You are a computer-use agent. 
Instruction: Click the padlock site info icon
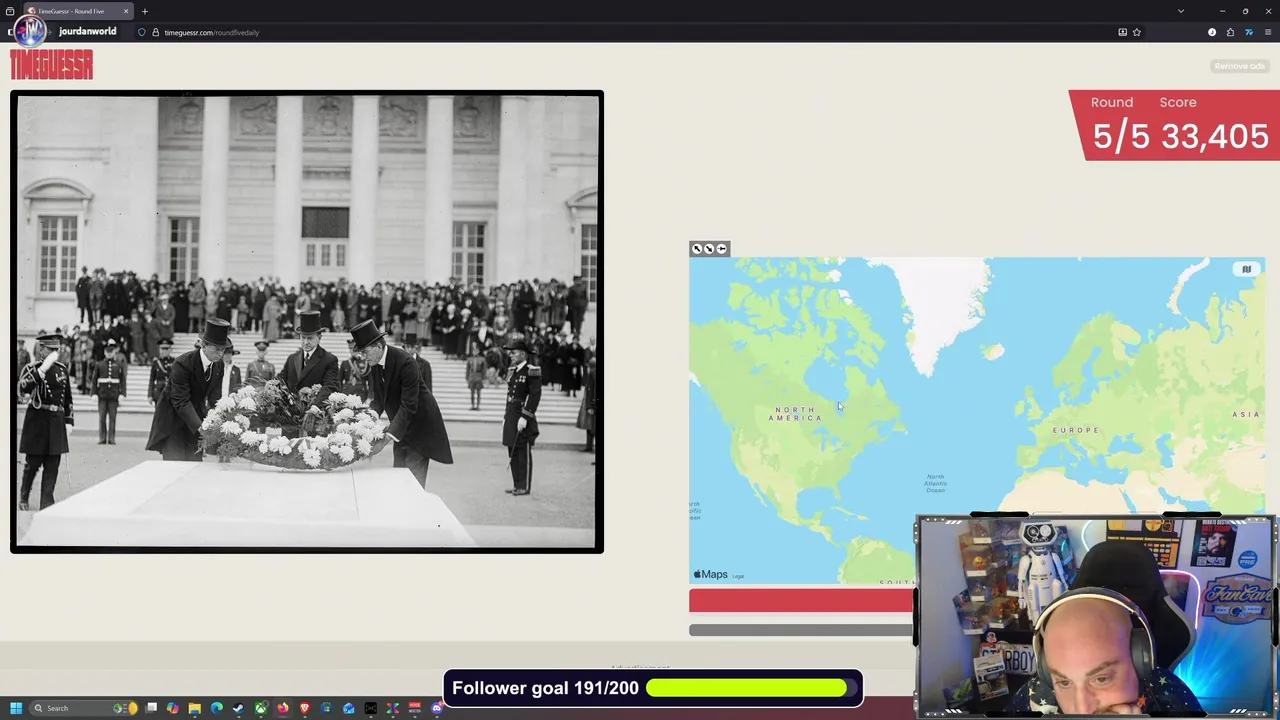click(155, 32)
